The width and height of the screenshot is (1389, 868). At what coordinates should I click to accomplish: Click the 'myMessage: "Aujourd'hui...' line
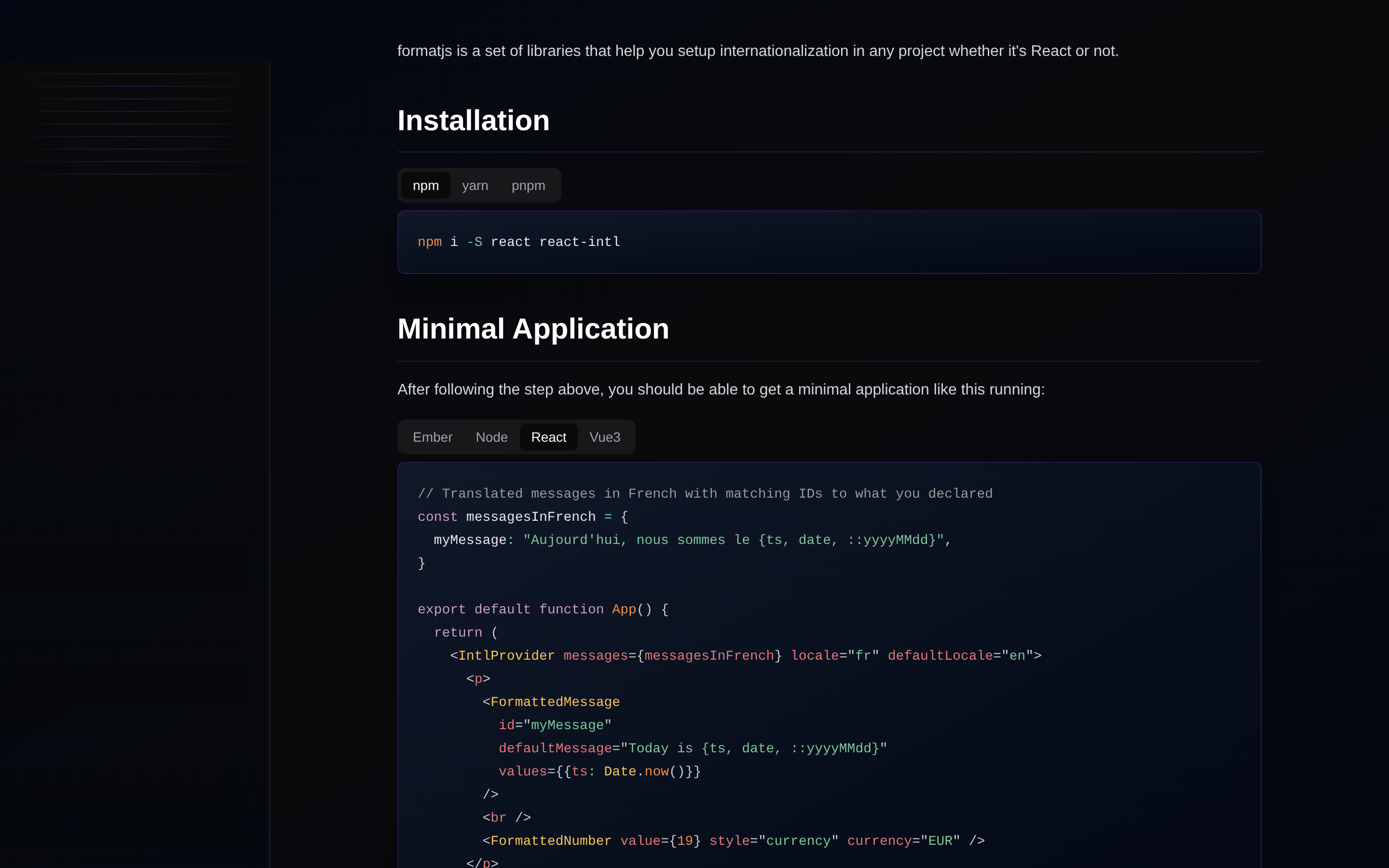tap(692, 540)
